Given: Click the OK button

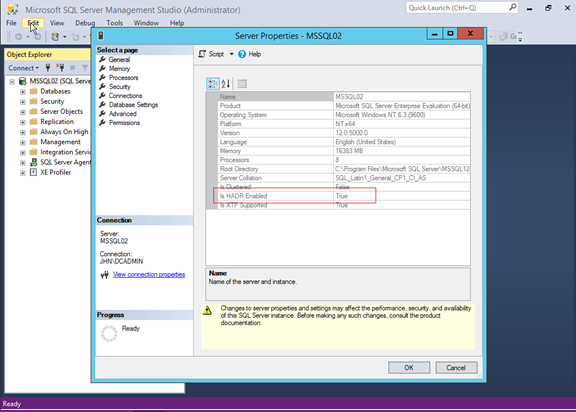Looking at the screenshot, I should pyautogui.click(x=409, y=368).
